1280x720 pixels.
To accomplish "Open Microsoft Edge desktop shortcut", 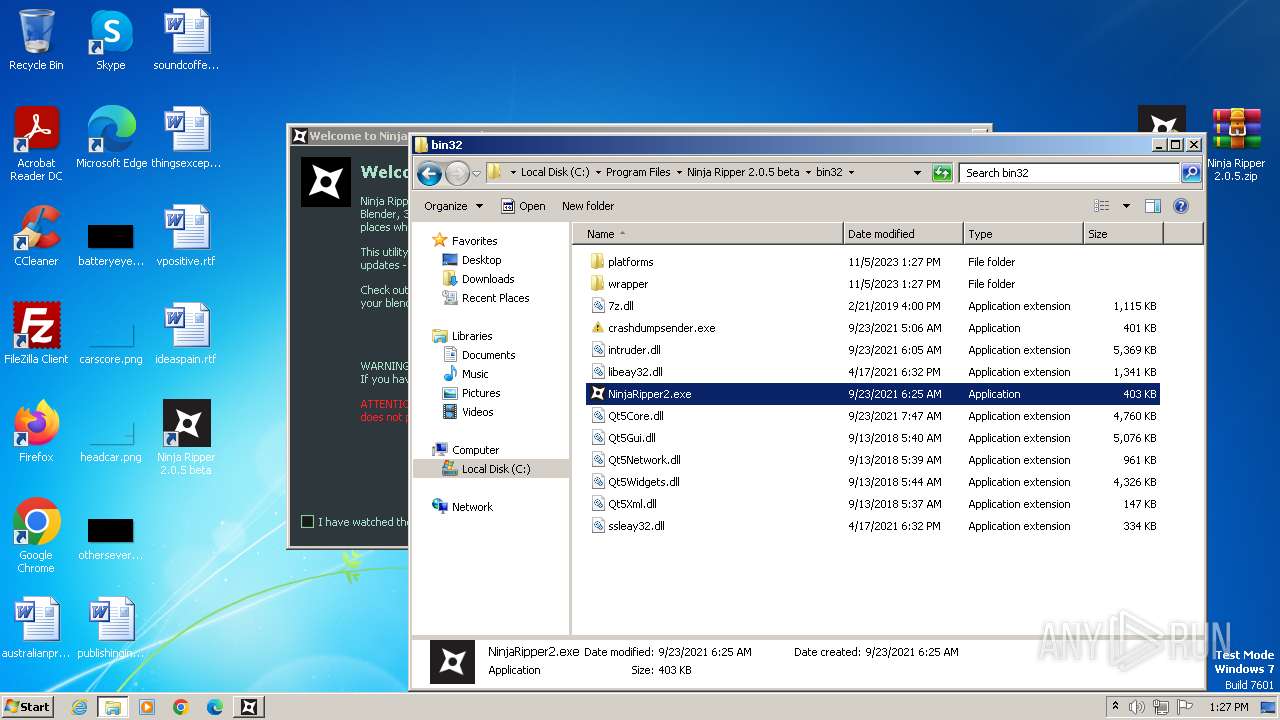I will pos(111,138).
